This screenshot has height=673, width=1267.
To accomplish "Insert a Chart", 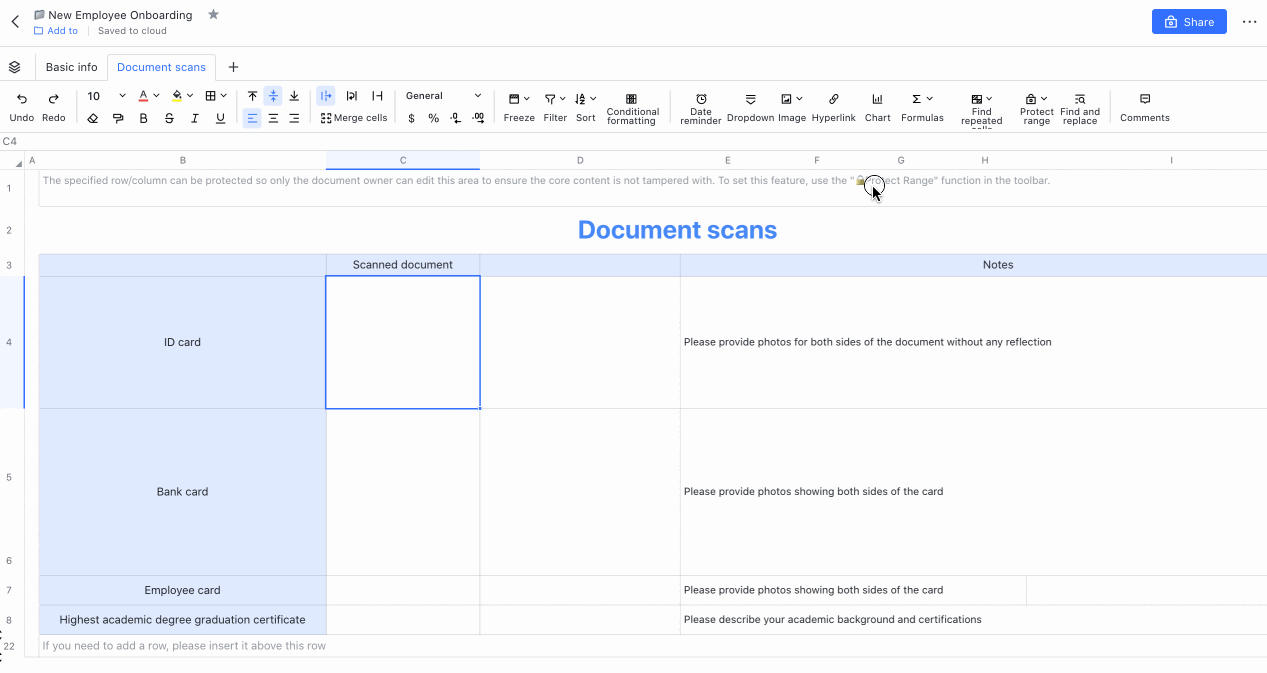I will (876, 107).
